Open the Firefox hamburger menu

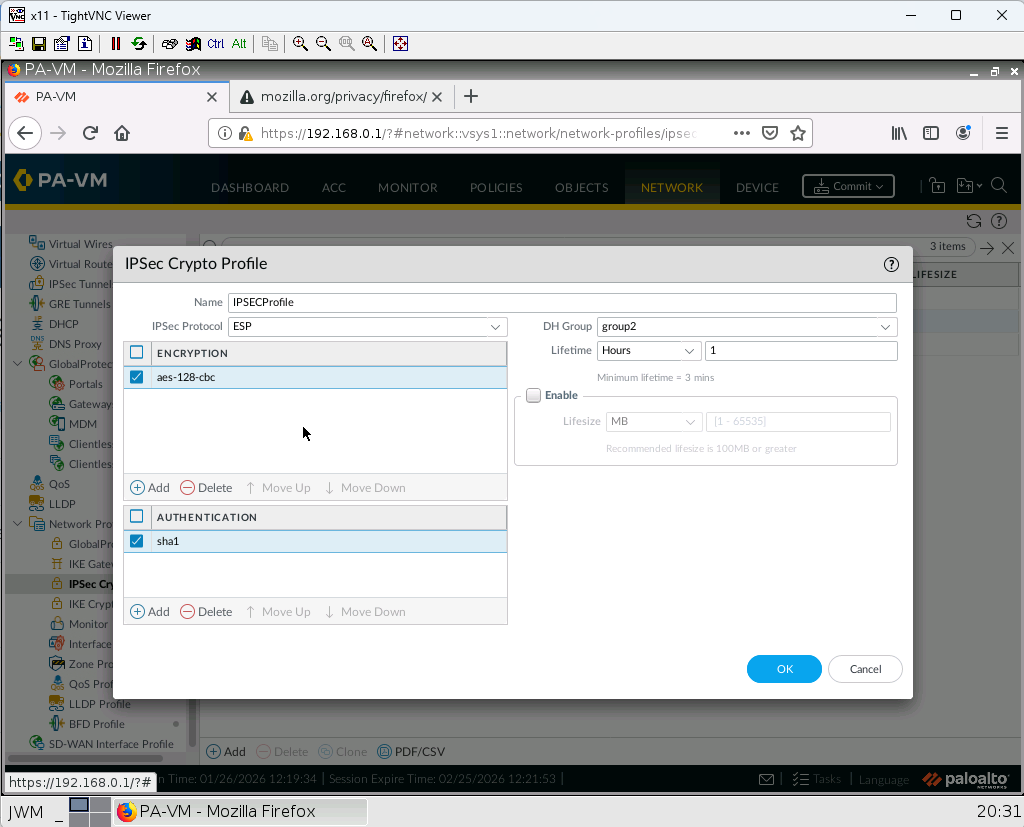1001,133
